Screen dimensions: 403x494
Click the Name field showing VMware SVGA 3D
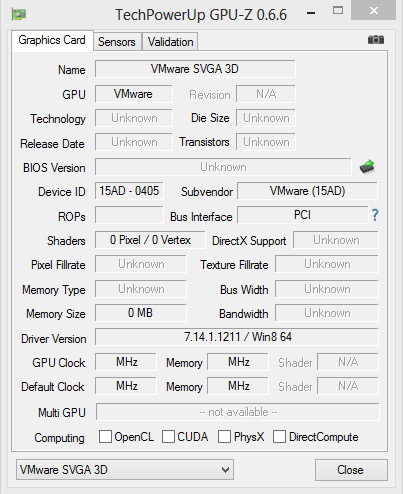[195, 69]
